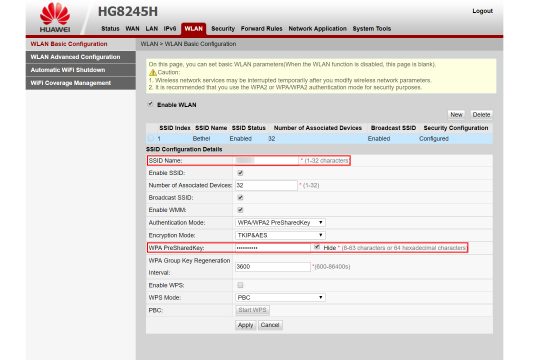
Task: Click the Start WPS button
Action: coord(252,310)
